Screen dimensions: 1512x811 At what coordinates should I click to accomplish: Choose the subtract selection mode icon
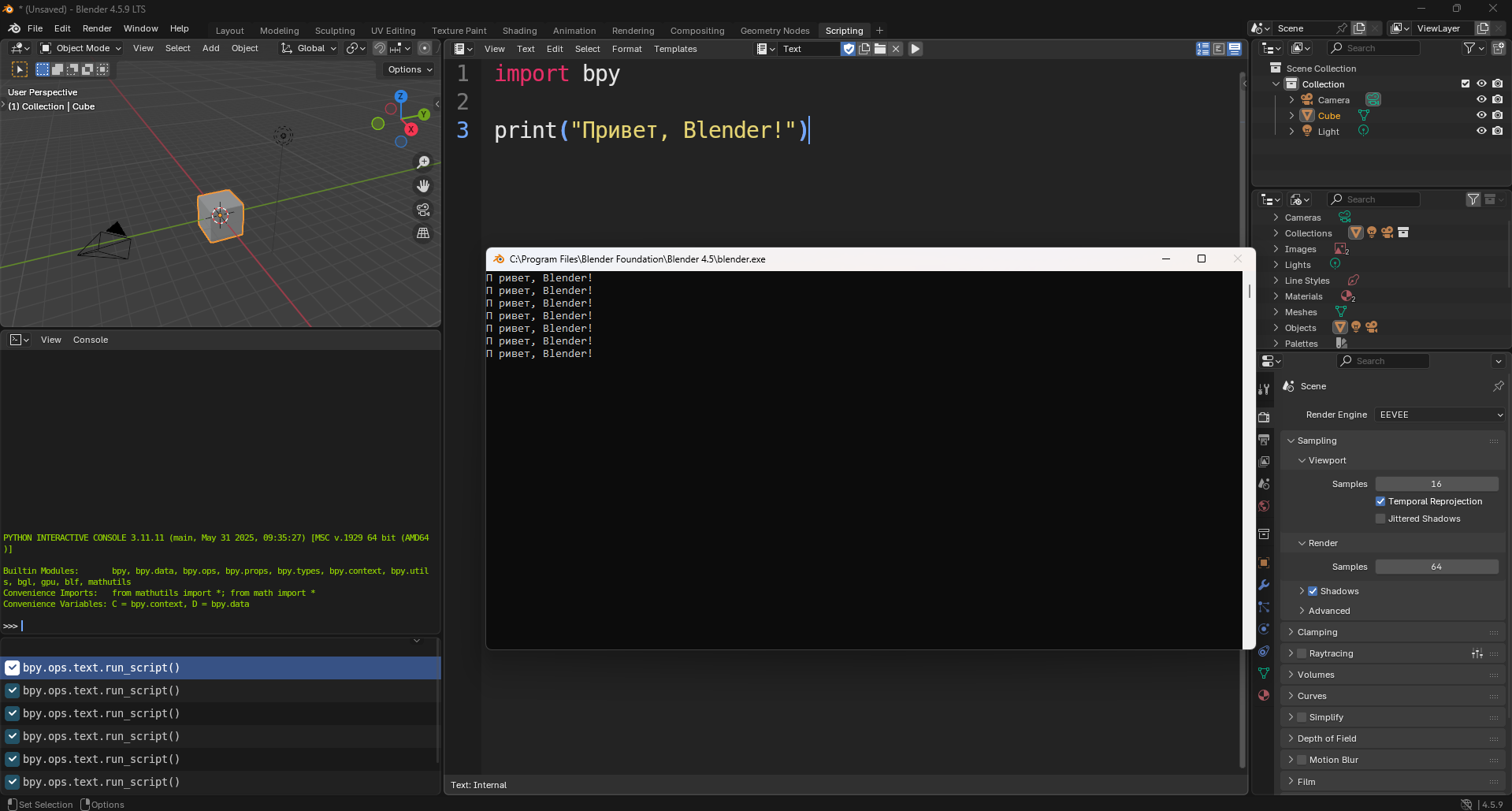click(72, 69)
